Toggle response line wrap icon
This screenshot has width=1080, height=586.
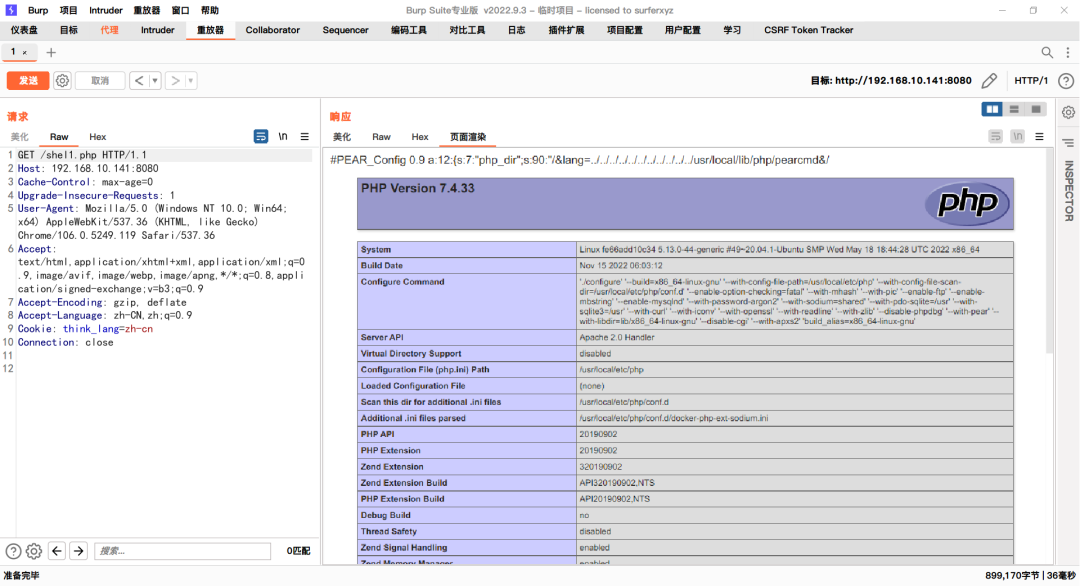click(x=995, y=136)
